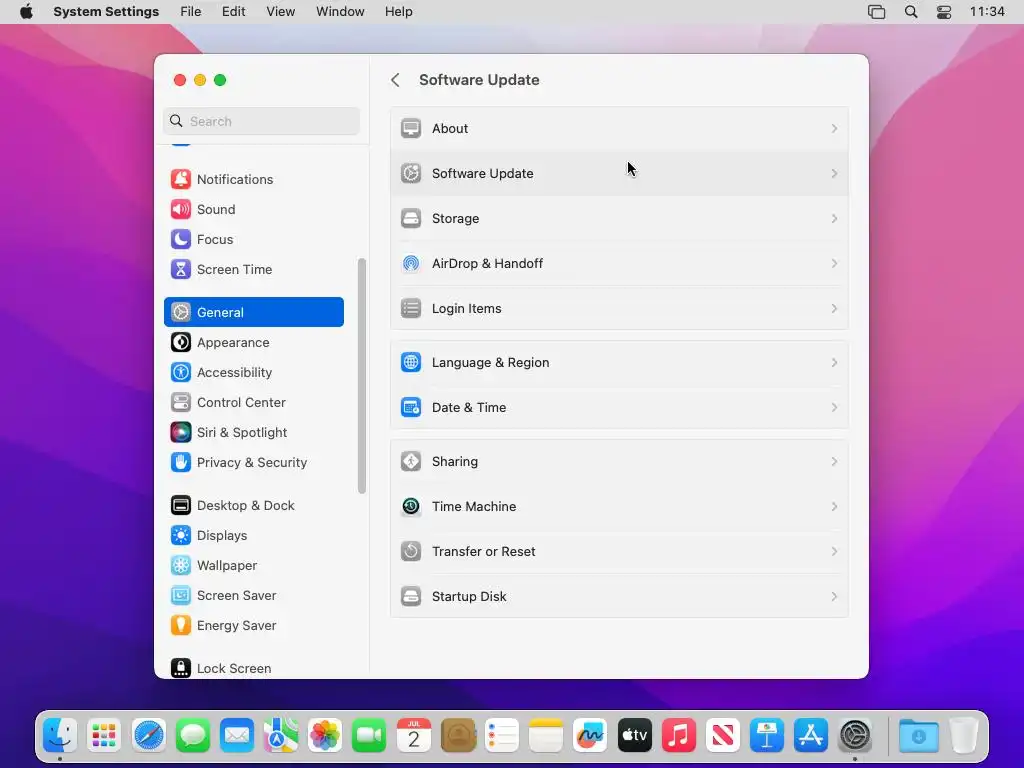The height and width of the screenshot is (768, 1024).
Task: Open Control Center in menu bar
Action: [944, 12]
